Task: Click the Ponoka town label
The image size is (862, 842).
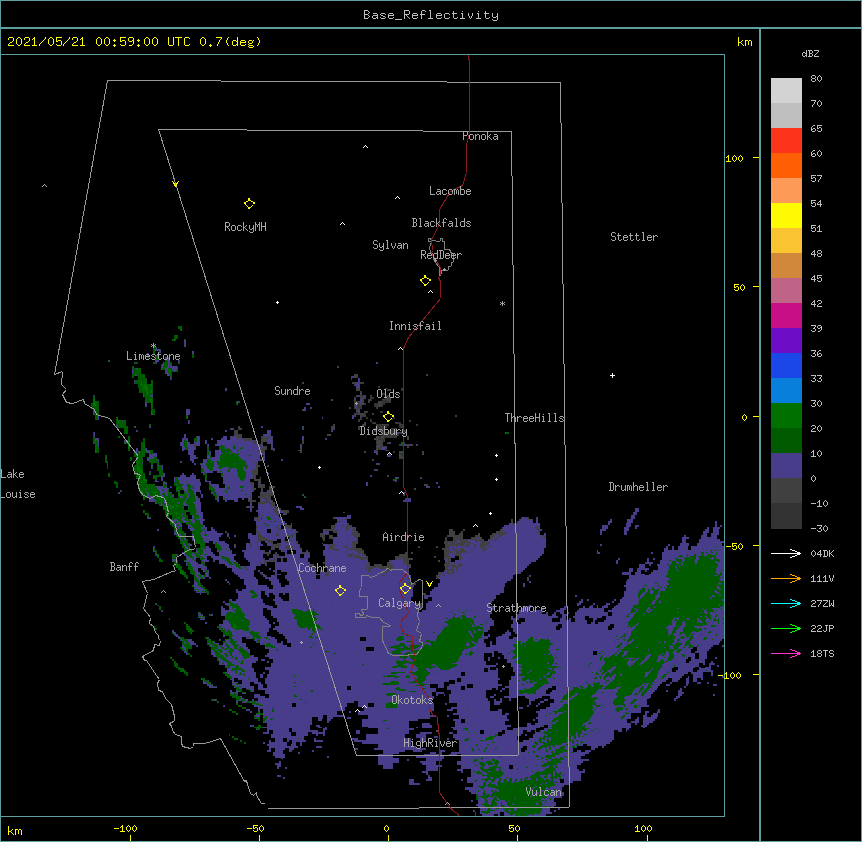Action: [480, 136]
